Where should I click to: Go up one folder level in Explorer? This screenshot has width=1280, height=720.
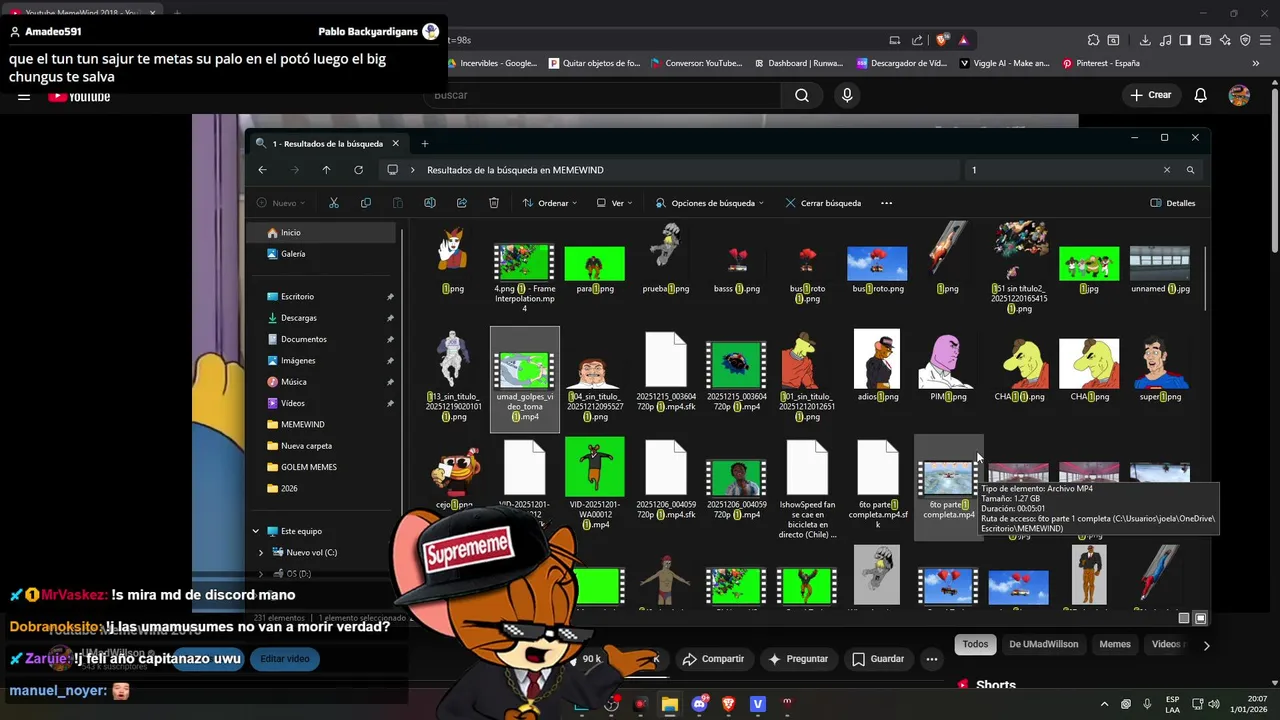pyautogui.click(x=326, y=170)
